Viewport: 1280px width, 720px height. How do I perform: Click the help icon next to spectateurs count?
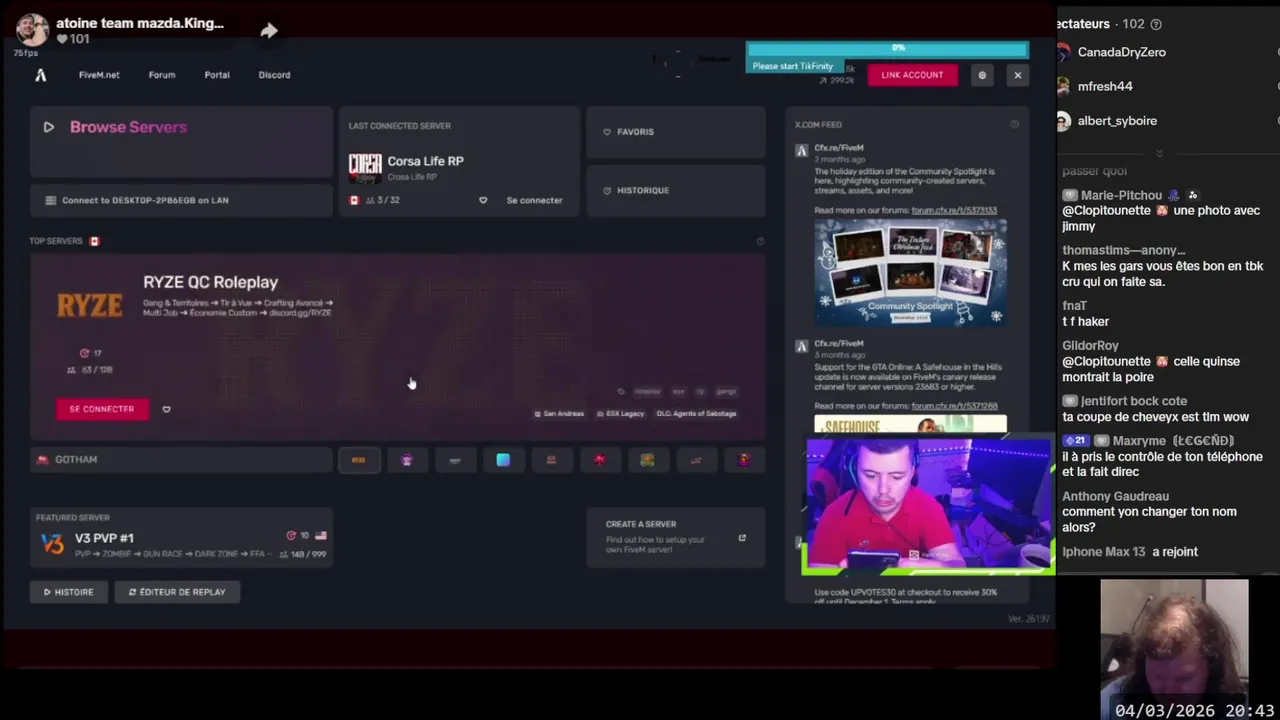click(x=1156, y=24)
